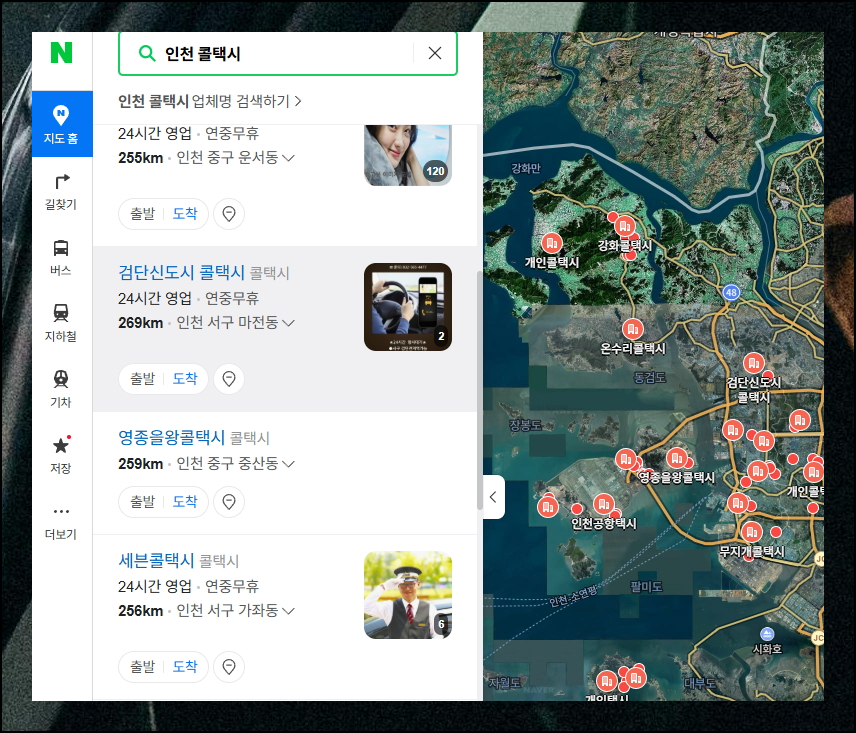This screenshot has width=856, height=733.
Task: Select the 강화콜택시 map marker
Action: 624,225
